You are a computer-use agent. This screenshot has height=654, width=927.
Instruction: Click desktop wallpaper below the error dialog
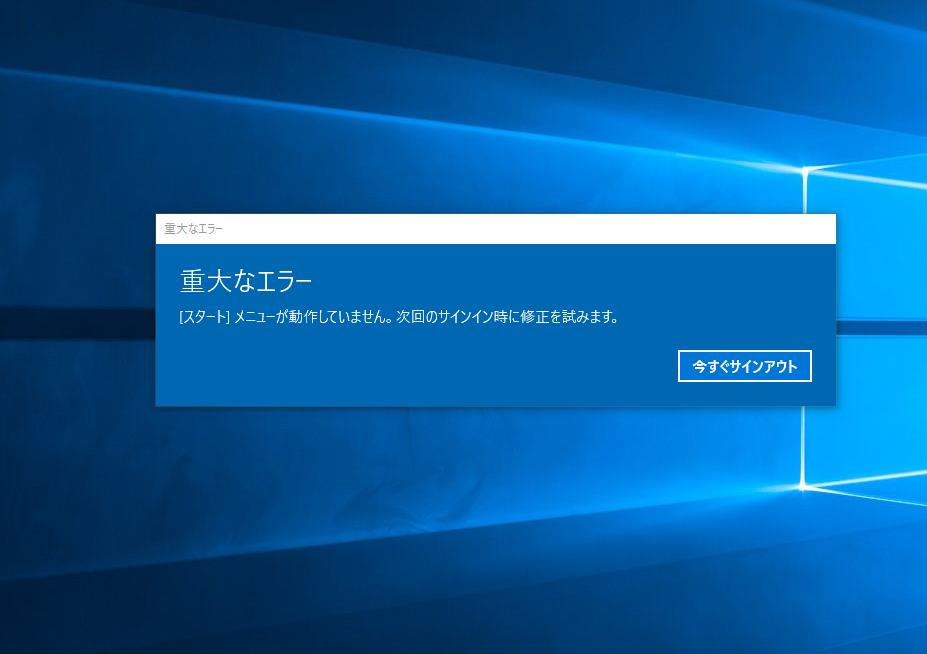[x=450, y=530]
